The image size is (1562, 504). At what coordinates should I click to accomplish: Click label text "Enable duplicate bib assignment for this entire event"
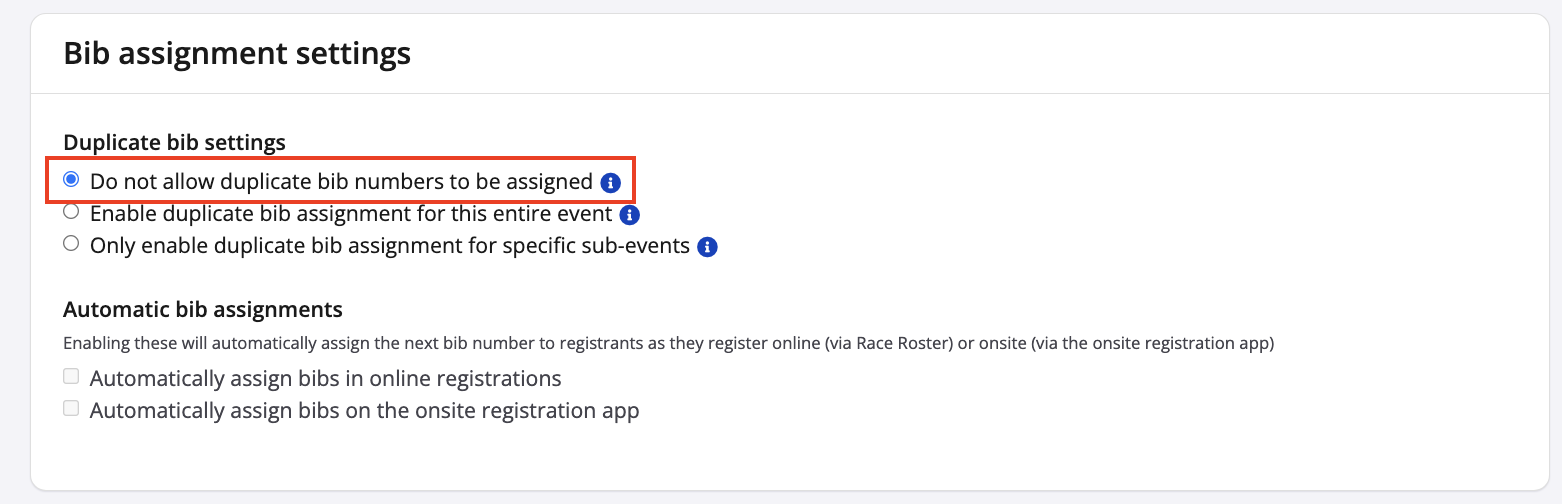click(350, 214)
